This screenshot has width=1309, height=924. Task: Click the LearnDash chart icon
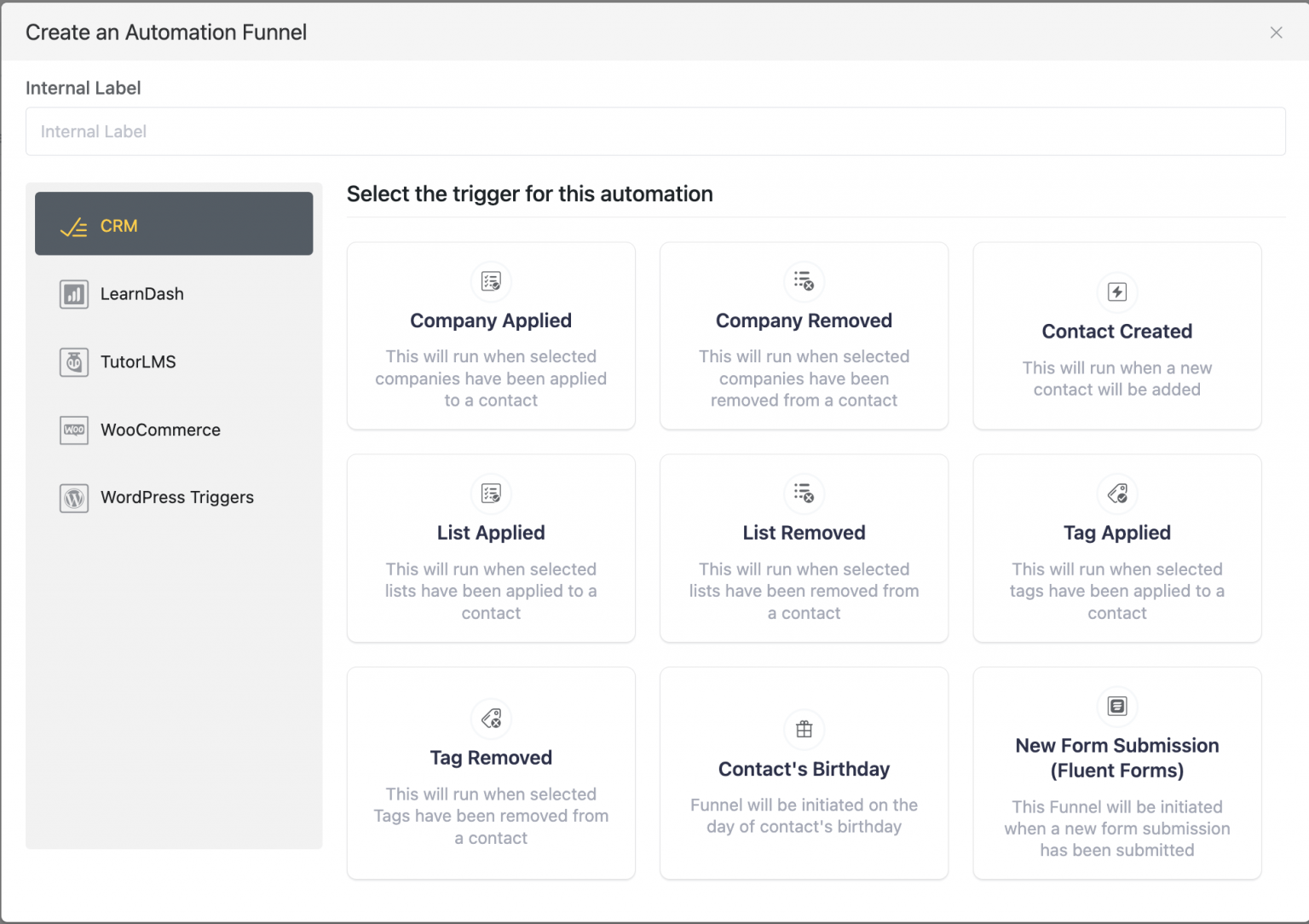(x=73, y=294)
